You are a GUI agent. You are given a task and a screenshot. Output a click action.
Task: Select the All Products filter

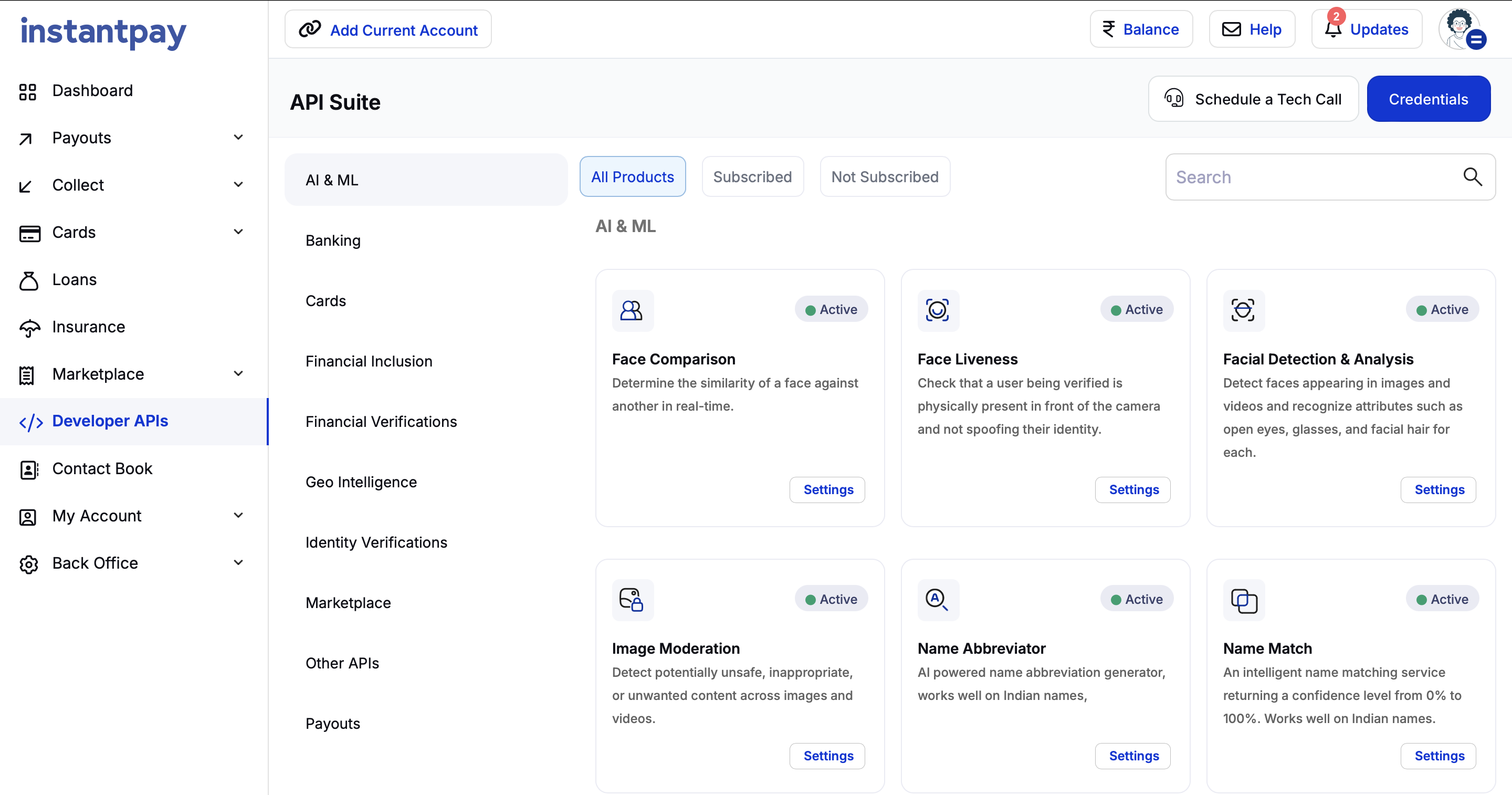(632, 177)
